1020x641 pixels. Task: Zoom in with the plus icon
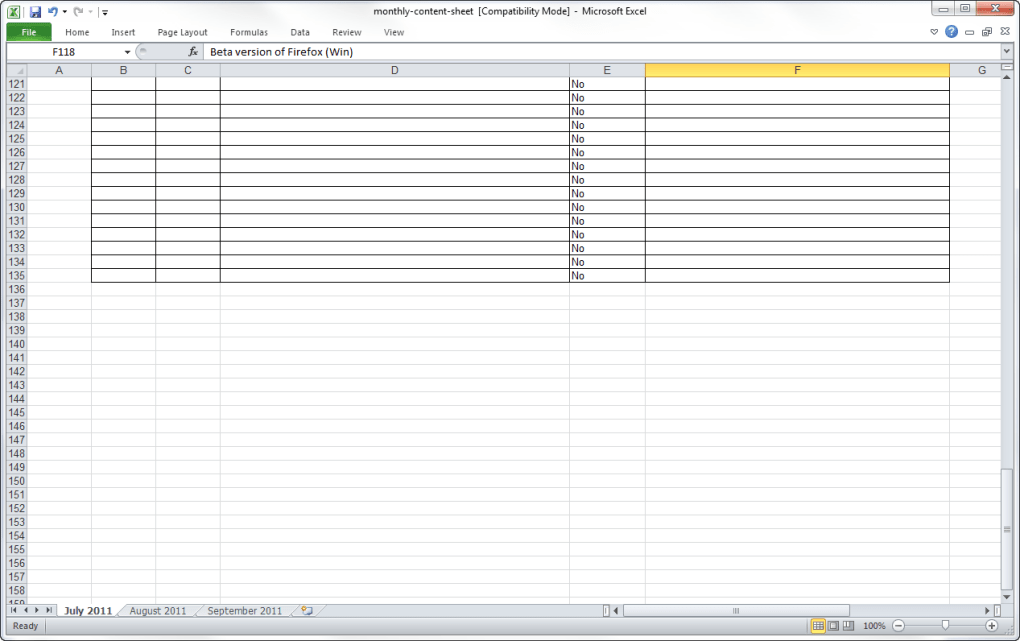click(992, 626)
